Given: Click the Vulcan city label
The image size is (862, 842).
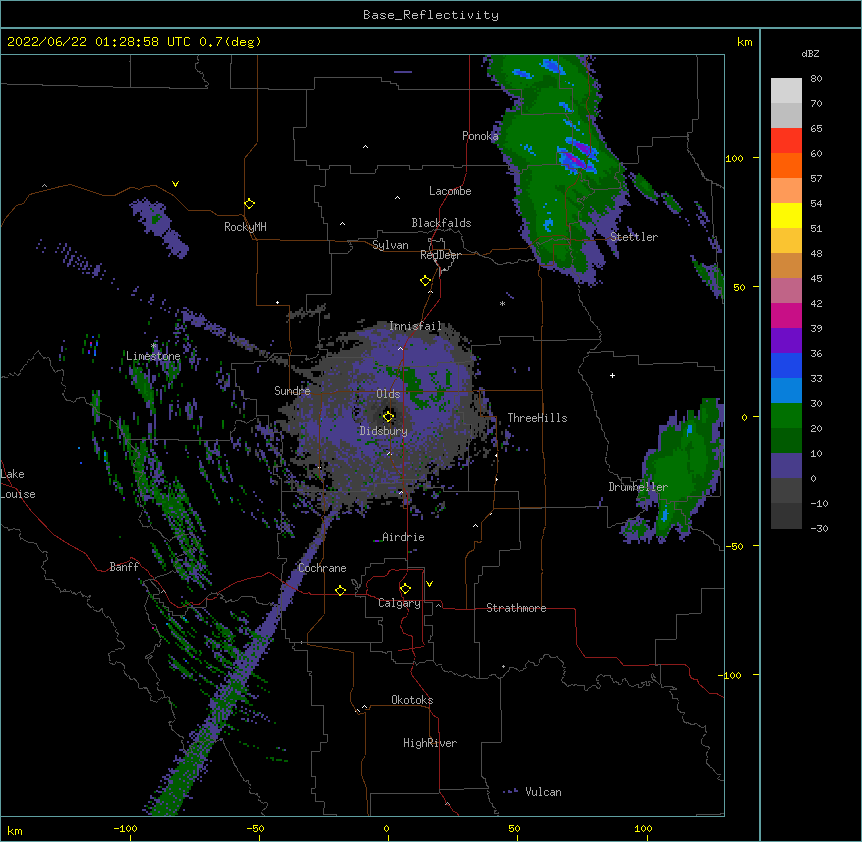Looking at the screenshot, I should pos(543,792).
